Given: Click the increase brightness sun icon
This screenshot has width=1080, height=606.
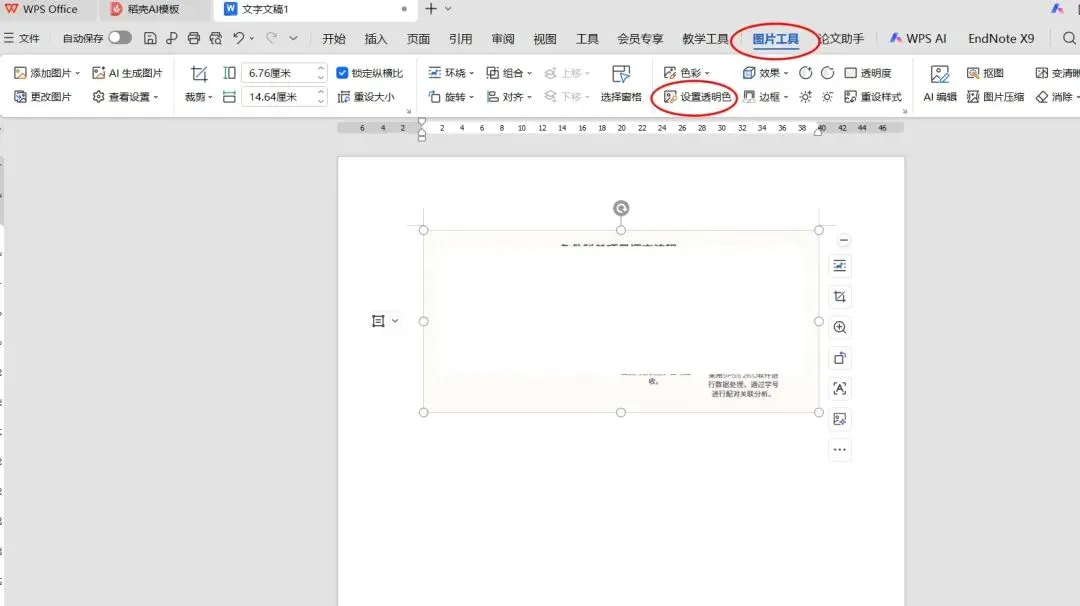Looking at the screenshot, I should coord(805,97).
